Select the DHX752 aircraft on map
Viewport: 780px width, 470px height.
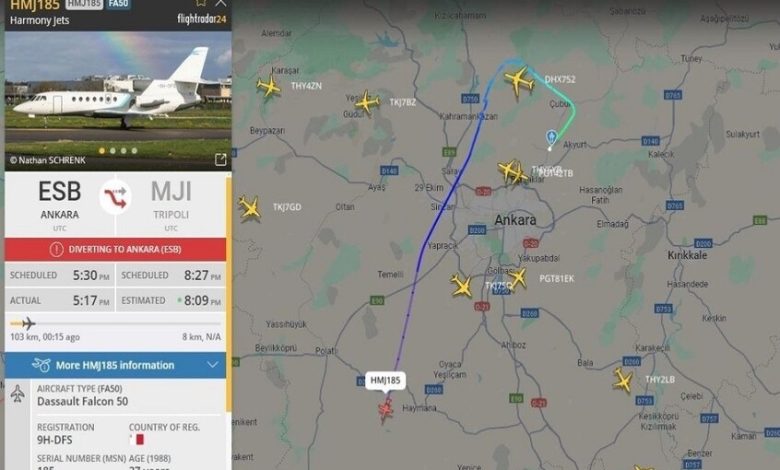click(519, 80)
